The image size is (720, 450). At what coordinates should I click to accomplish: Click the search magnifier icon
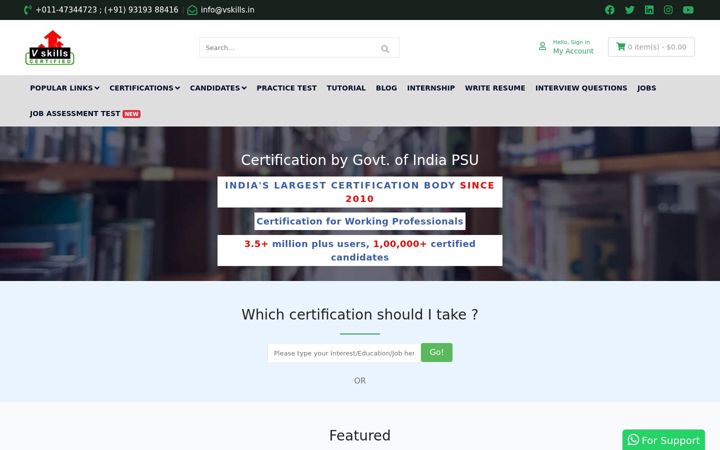pyautogui.click(x=385, y=48)
